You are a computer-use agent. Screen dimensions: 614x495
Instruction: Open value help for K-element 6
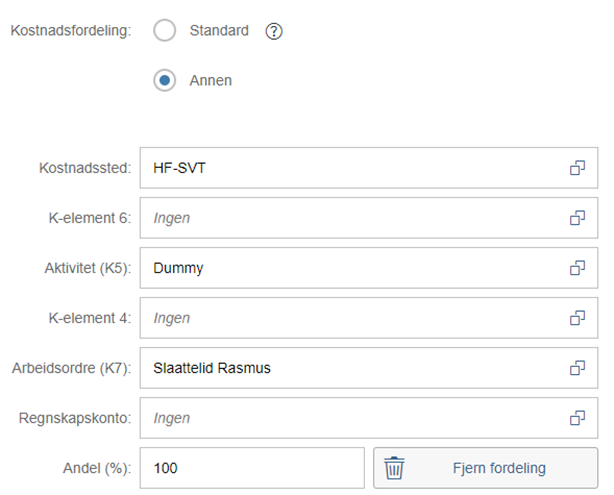tap(577, 218)
